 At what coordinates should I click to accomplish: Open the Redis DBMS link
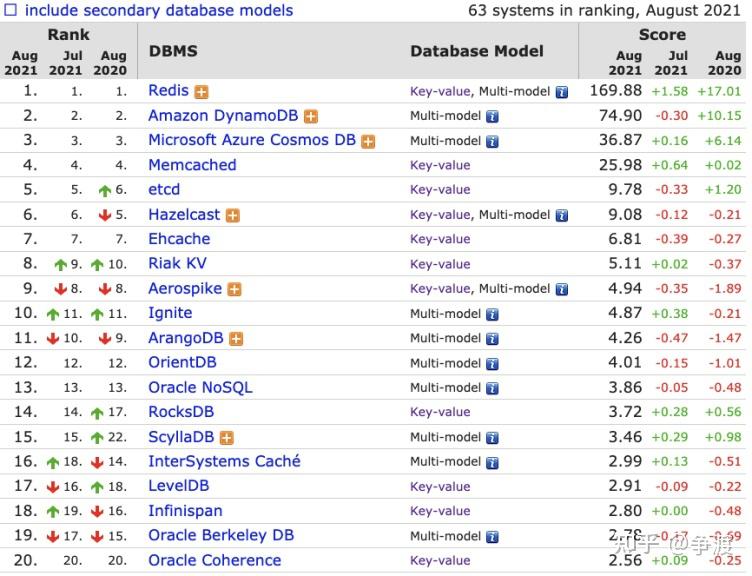tap(168, 90)
